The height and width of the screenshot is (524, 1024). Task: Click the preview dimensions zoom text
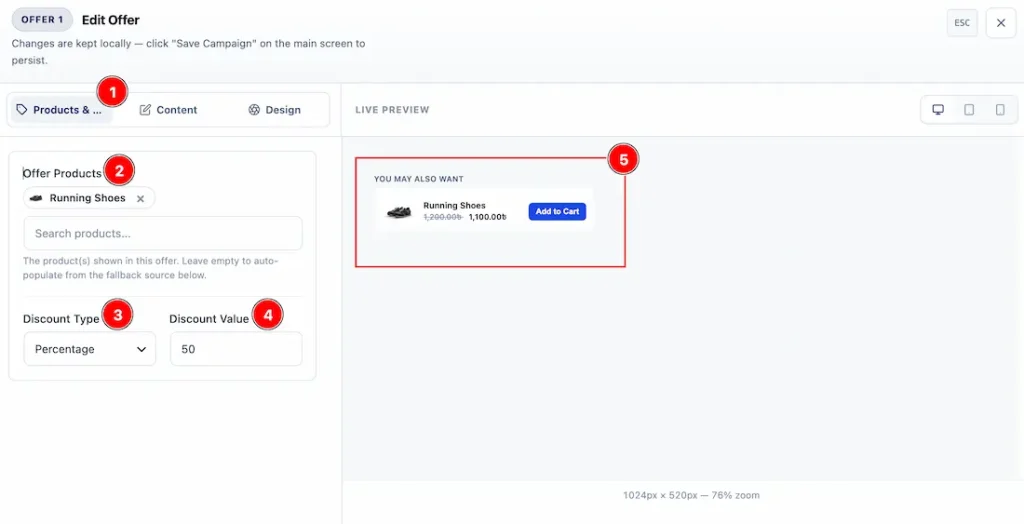[691, 495]
